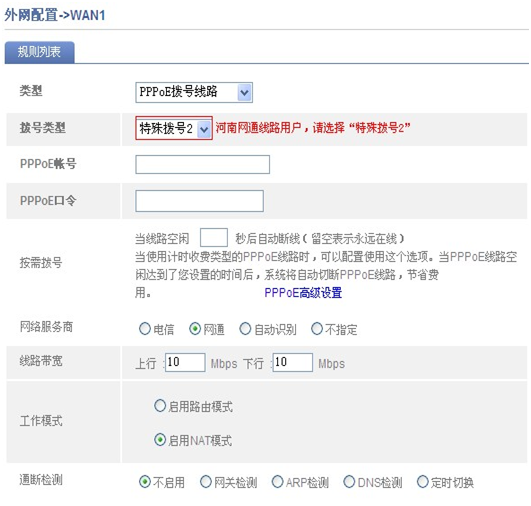
Task: Open the 类型 dropdown arrow
Action: [245, 92]
